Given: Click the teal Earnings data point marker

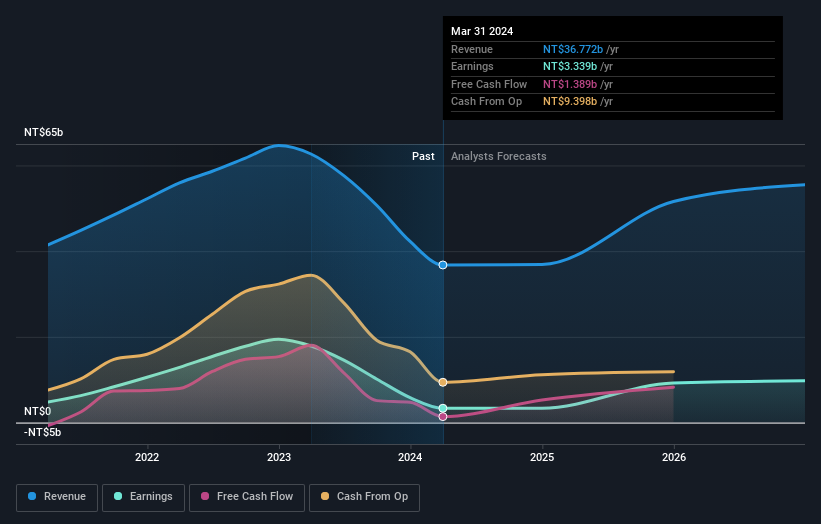Looking at the screenshot, I should [443, 408].
